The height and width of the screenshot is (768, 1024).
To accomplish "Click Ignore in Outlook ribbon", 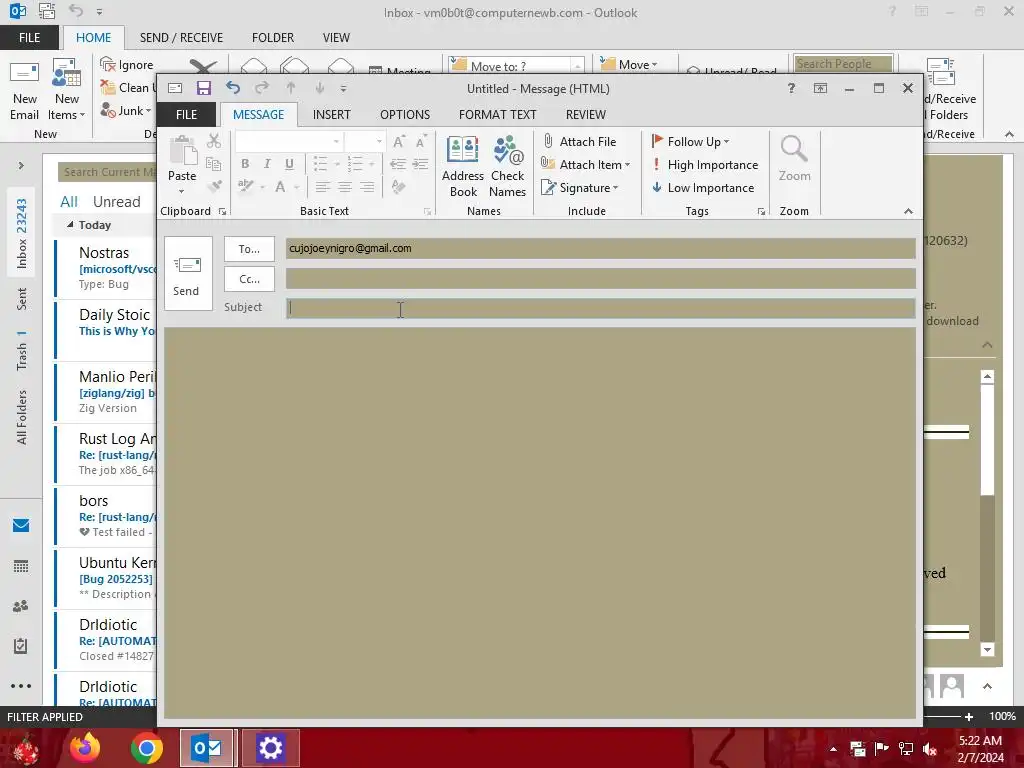I will 127,65.
